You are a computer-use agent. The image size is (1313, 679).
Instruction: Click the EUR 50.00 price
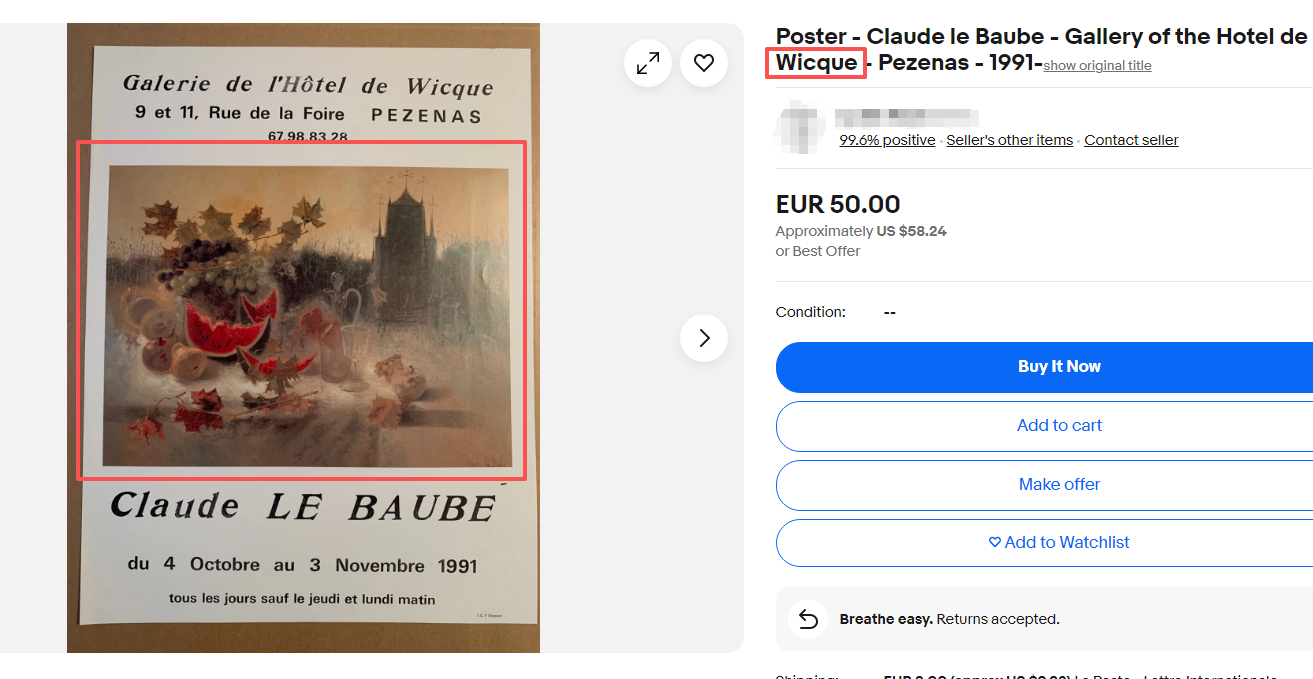tap(838, 205)
